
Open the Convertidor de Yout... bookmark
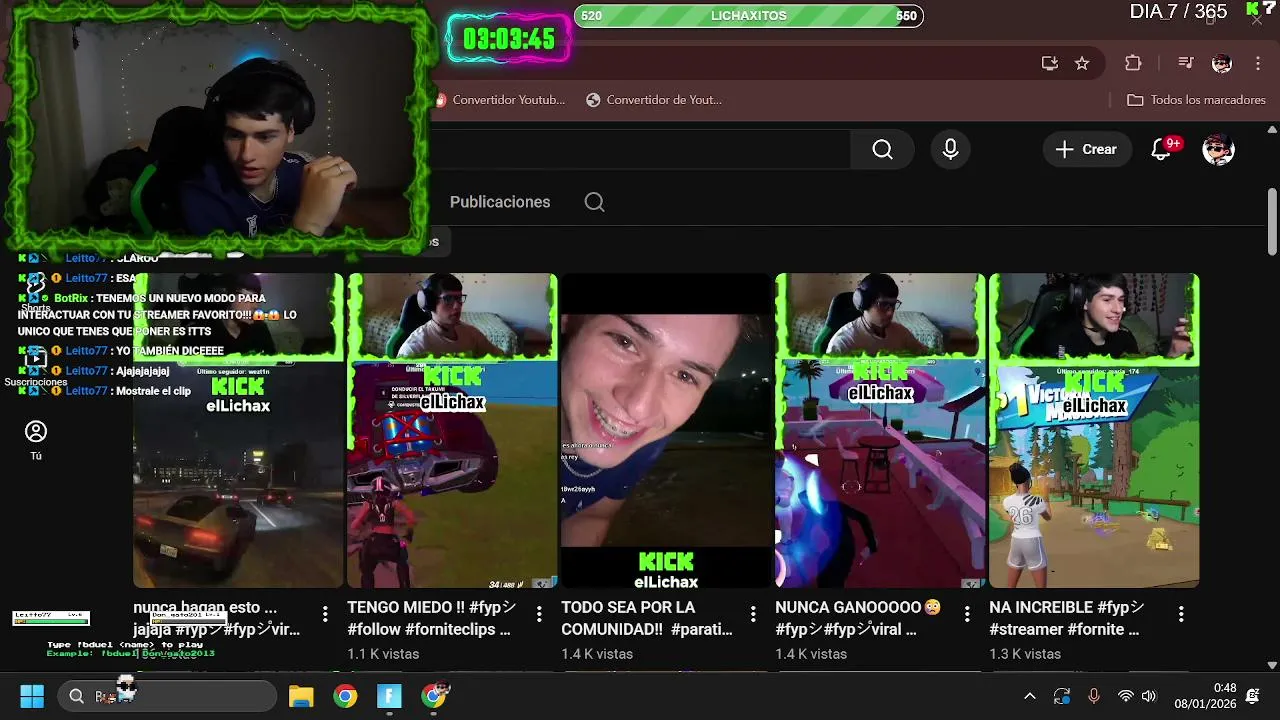654,100
